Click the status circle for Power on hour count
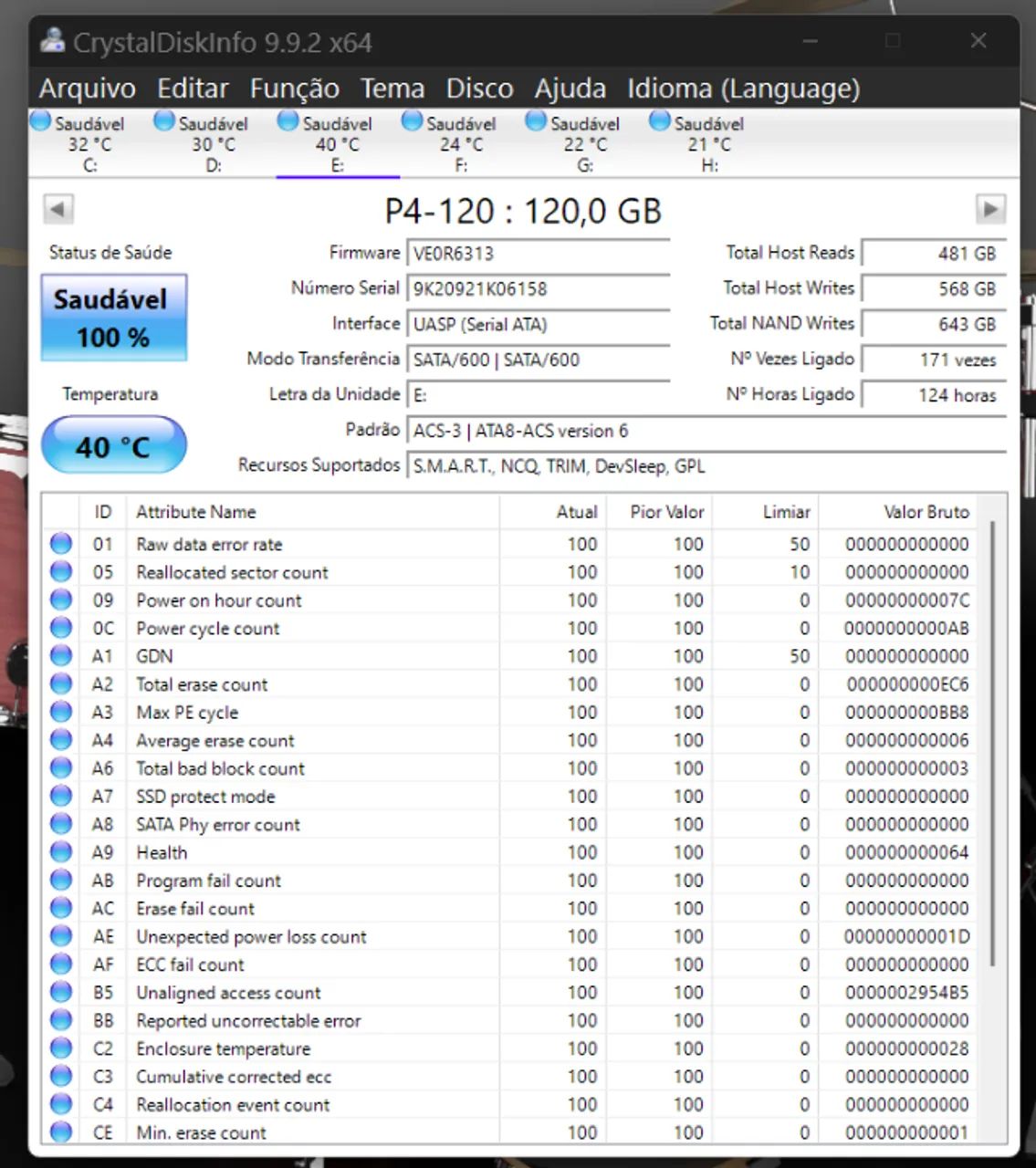 pos(61,600)
